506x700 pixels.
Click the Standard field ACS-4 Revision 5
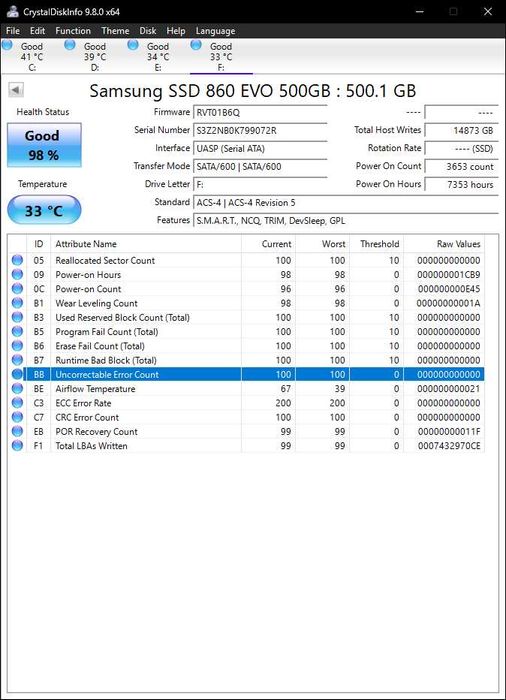coord(346,203)
